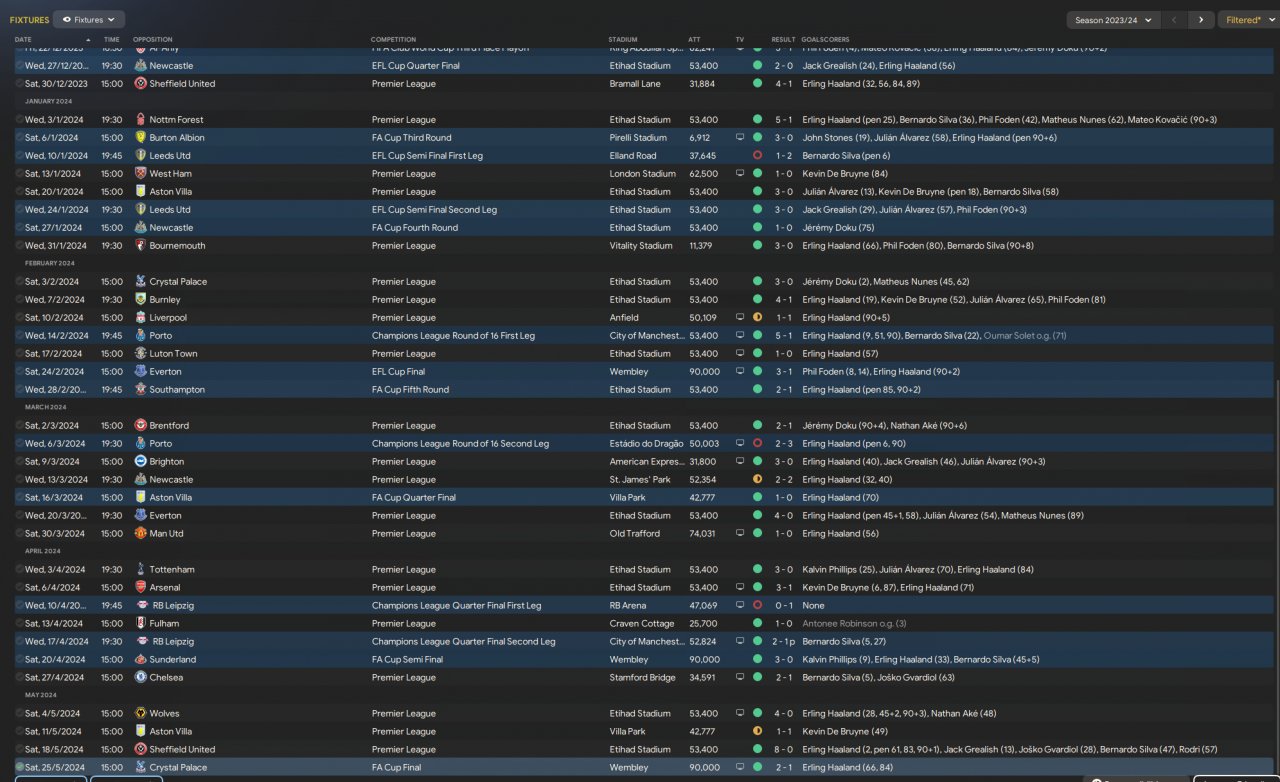Click scorer John Stones (19)

(x=836, y=138)
